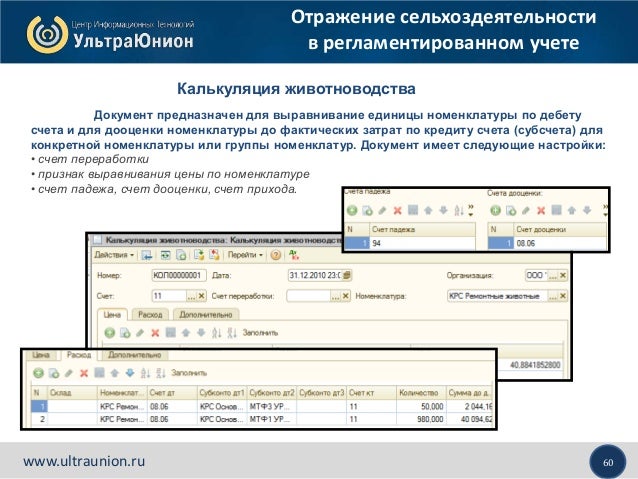This screenshot has width=638, height=479.
Task: Add a row in the Счета дооценки panel
Action: pos(495,210)
